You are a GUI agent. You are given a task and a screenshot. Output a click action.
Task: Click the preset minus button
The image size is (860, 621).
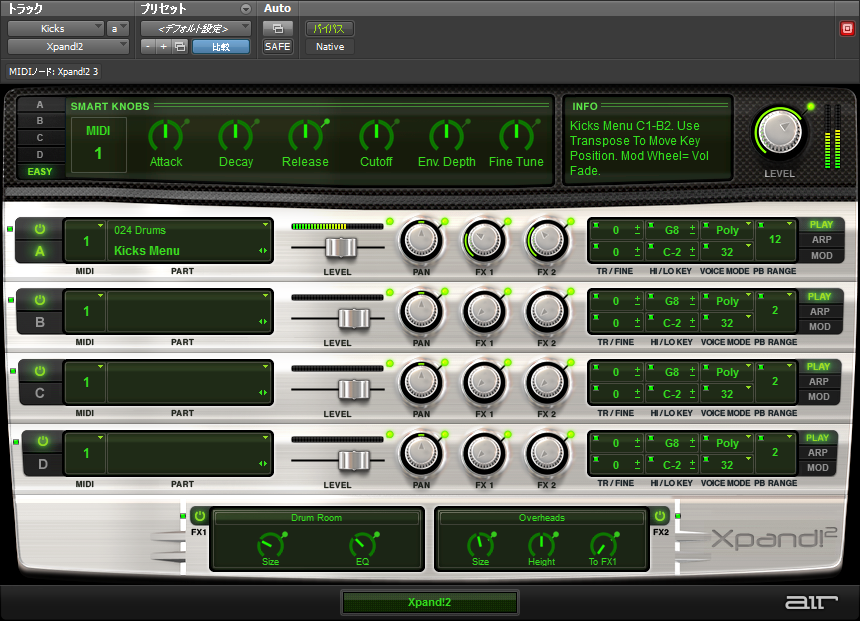click(148, 47)
